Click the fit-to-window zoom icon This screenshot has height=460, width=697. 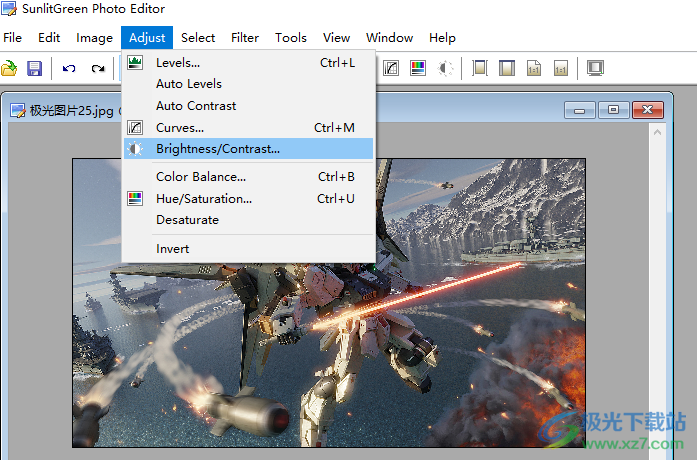(x=480, y=68)
